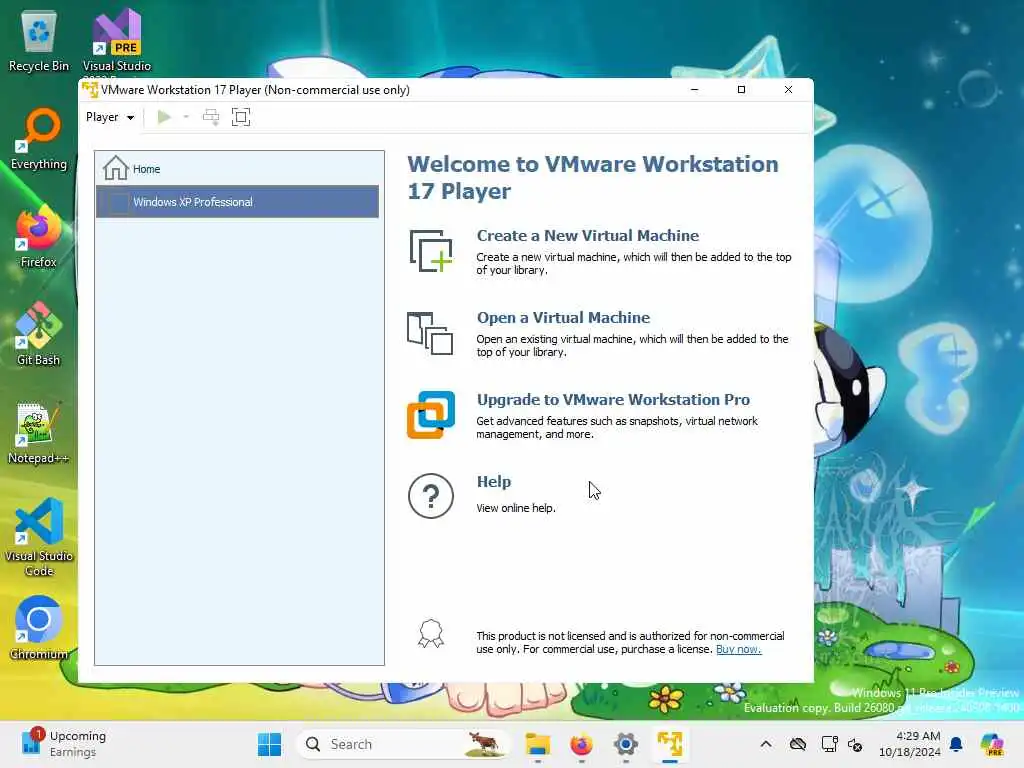Select the Firefox desktop shortcut
1024x768 pixels.
(x=39, y=237)
